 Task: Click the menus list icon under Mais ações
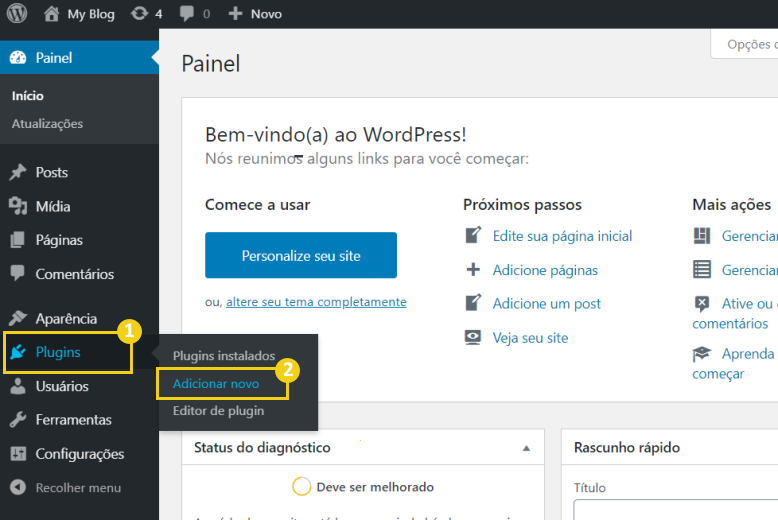point(702,269)
